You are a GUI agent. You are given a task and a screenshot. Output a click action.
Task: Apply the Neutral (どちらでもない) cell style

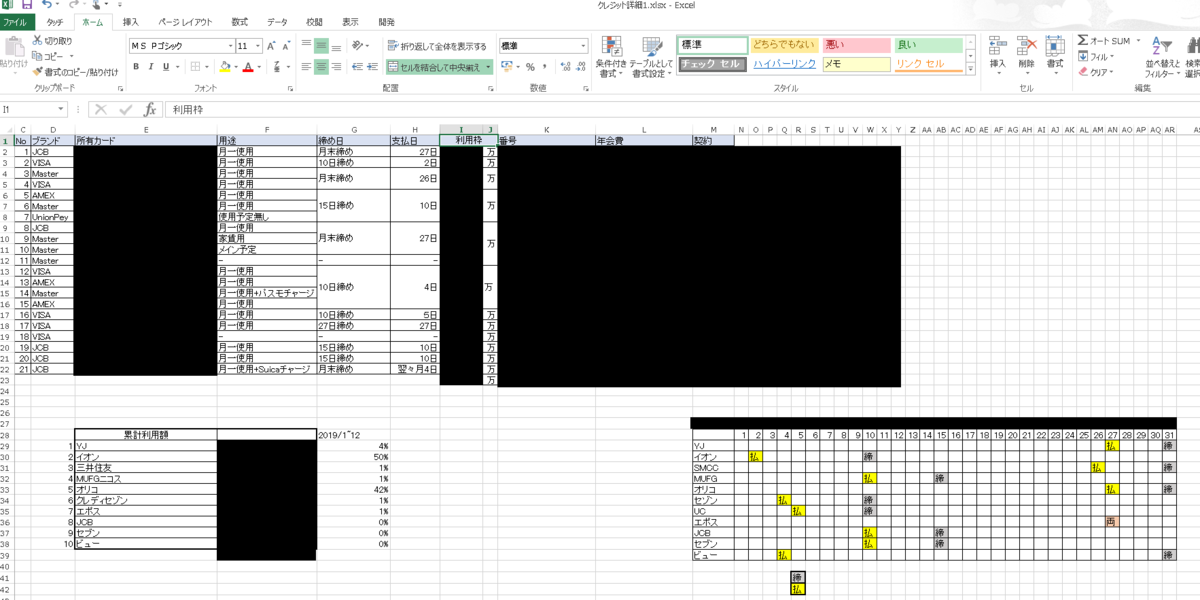point(784,45)
